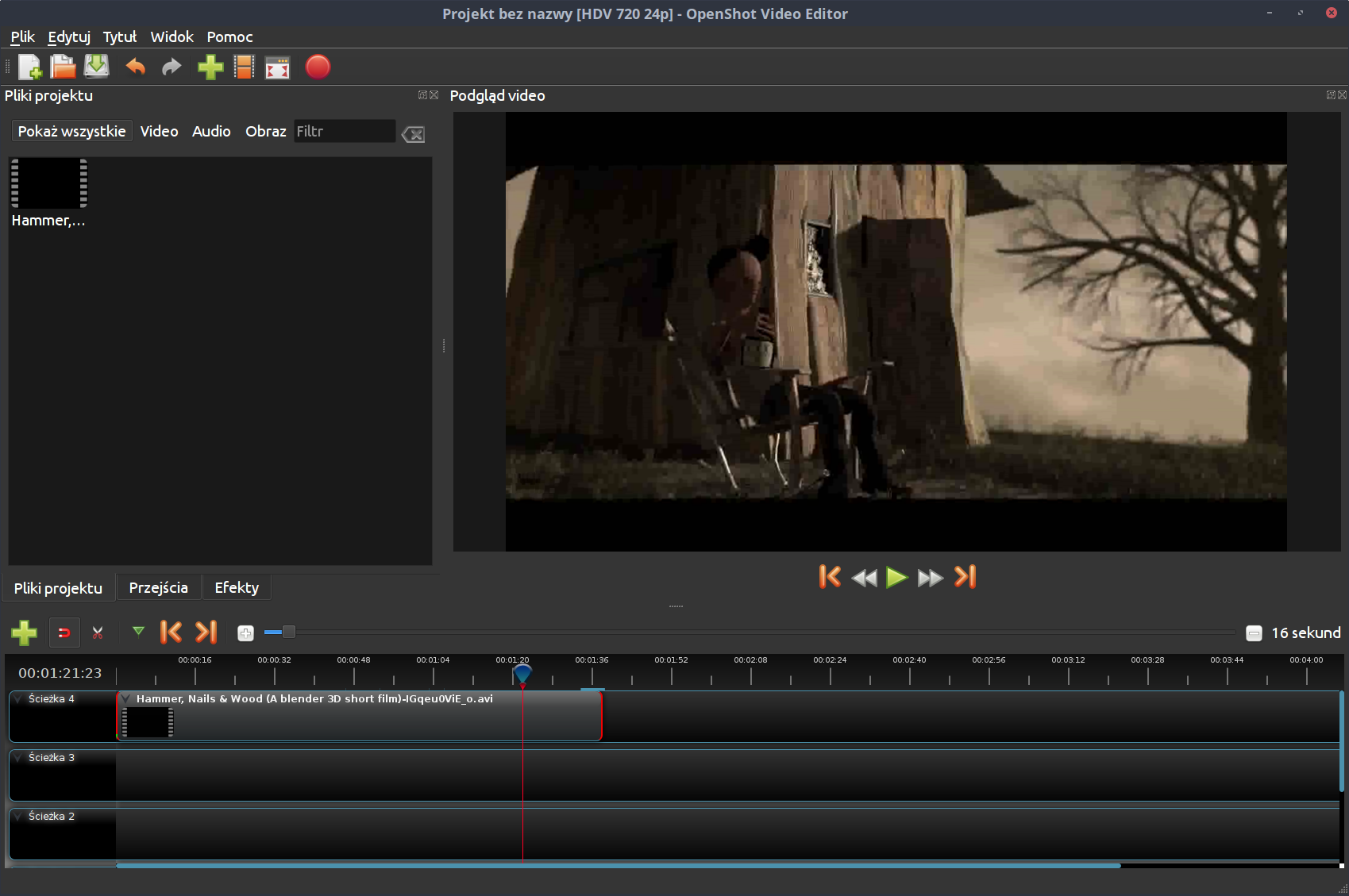Screen dimensions: 1349x896
Task: Redo the last undone action
Action: (172, 67)
